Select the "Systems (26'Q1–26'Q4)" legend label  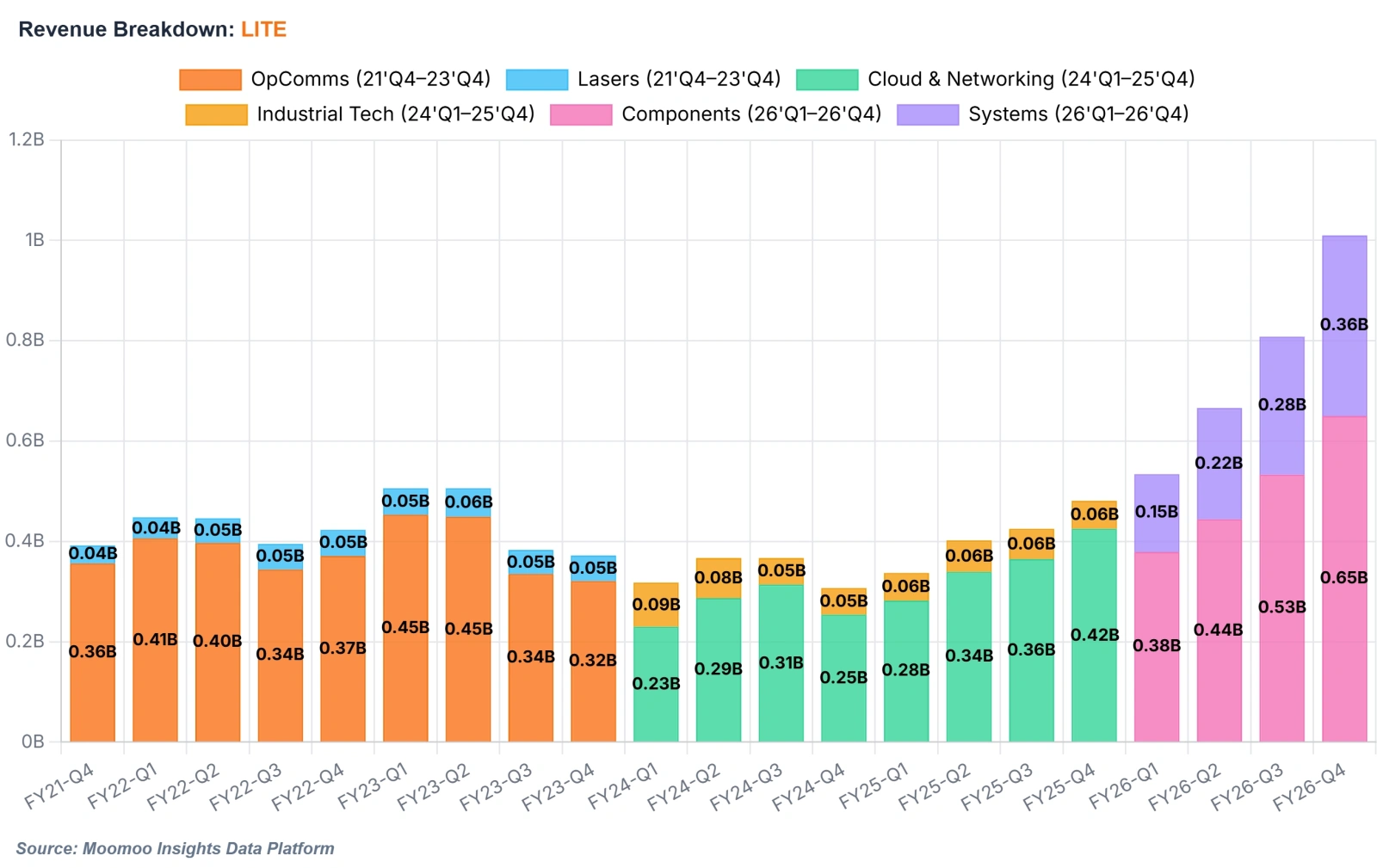(1078, 114)
